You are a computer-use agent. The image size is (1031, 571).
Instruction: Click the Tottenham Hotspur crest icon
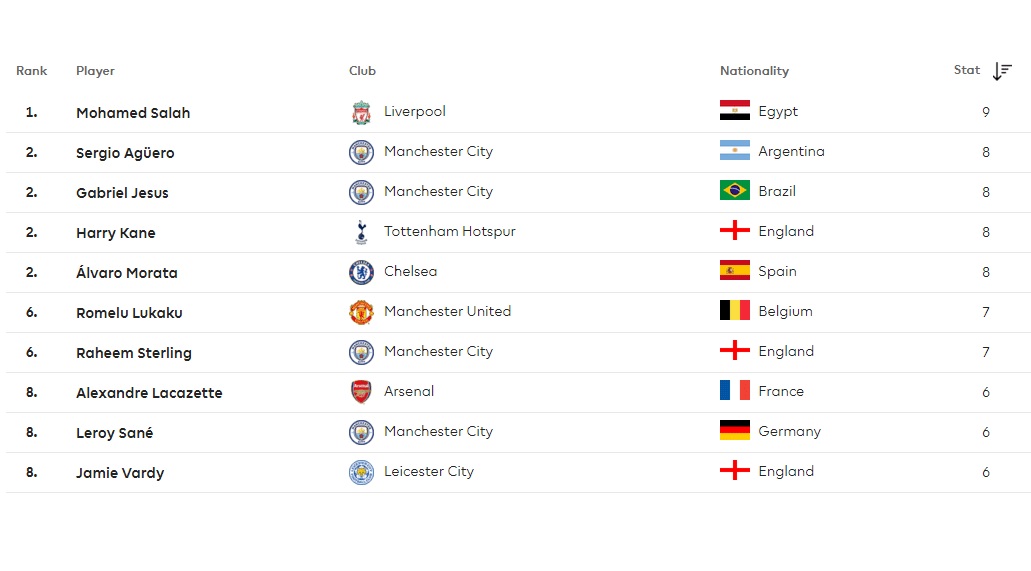coord(361,232)
